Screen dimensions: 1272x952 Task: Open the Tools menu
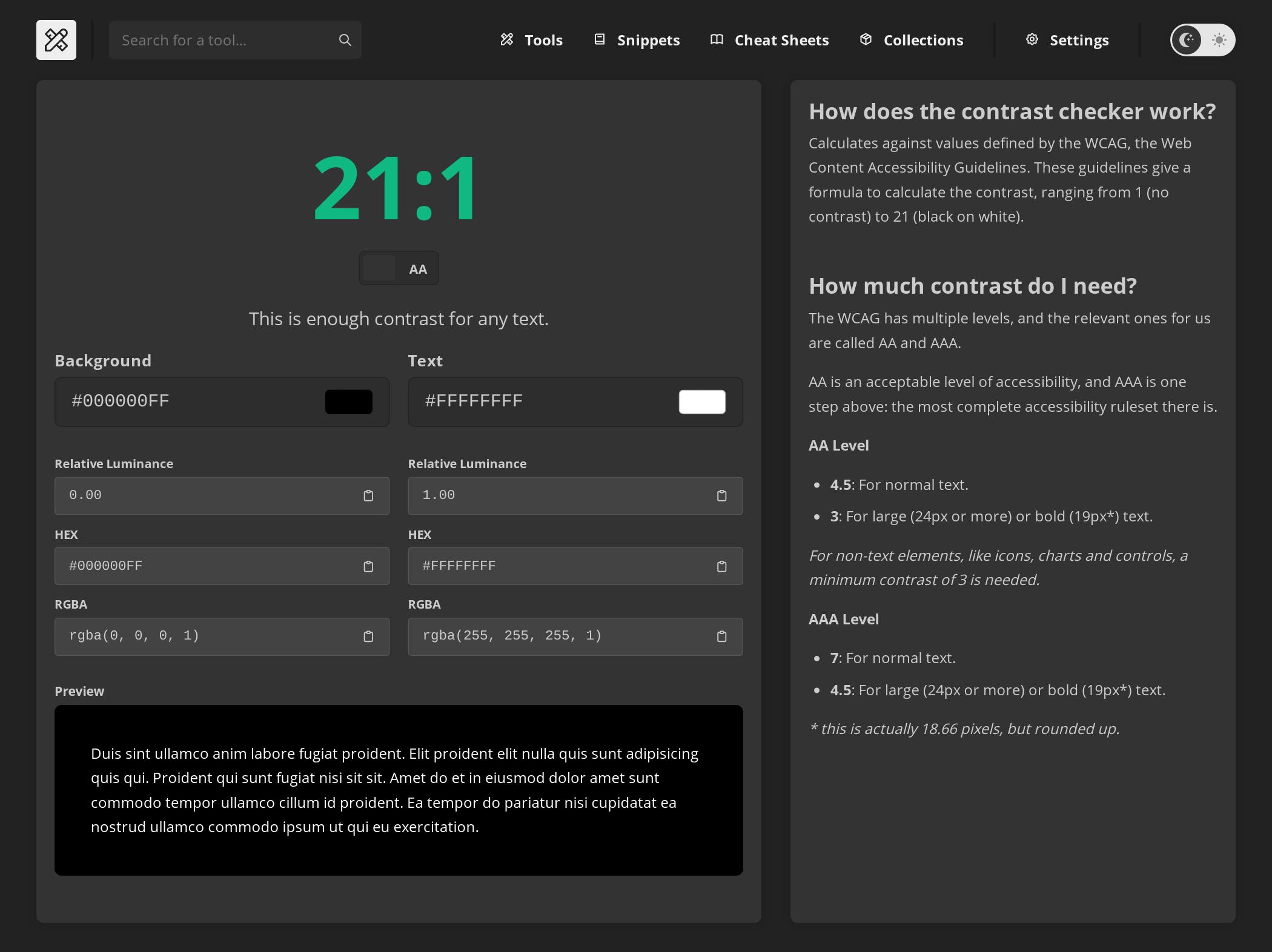tap(532, 40)
